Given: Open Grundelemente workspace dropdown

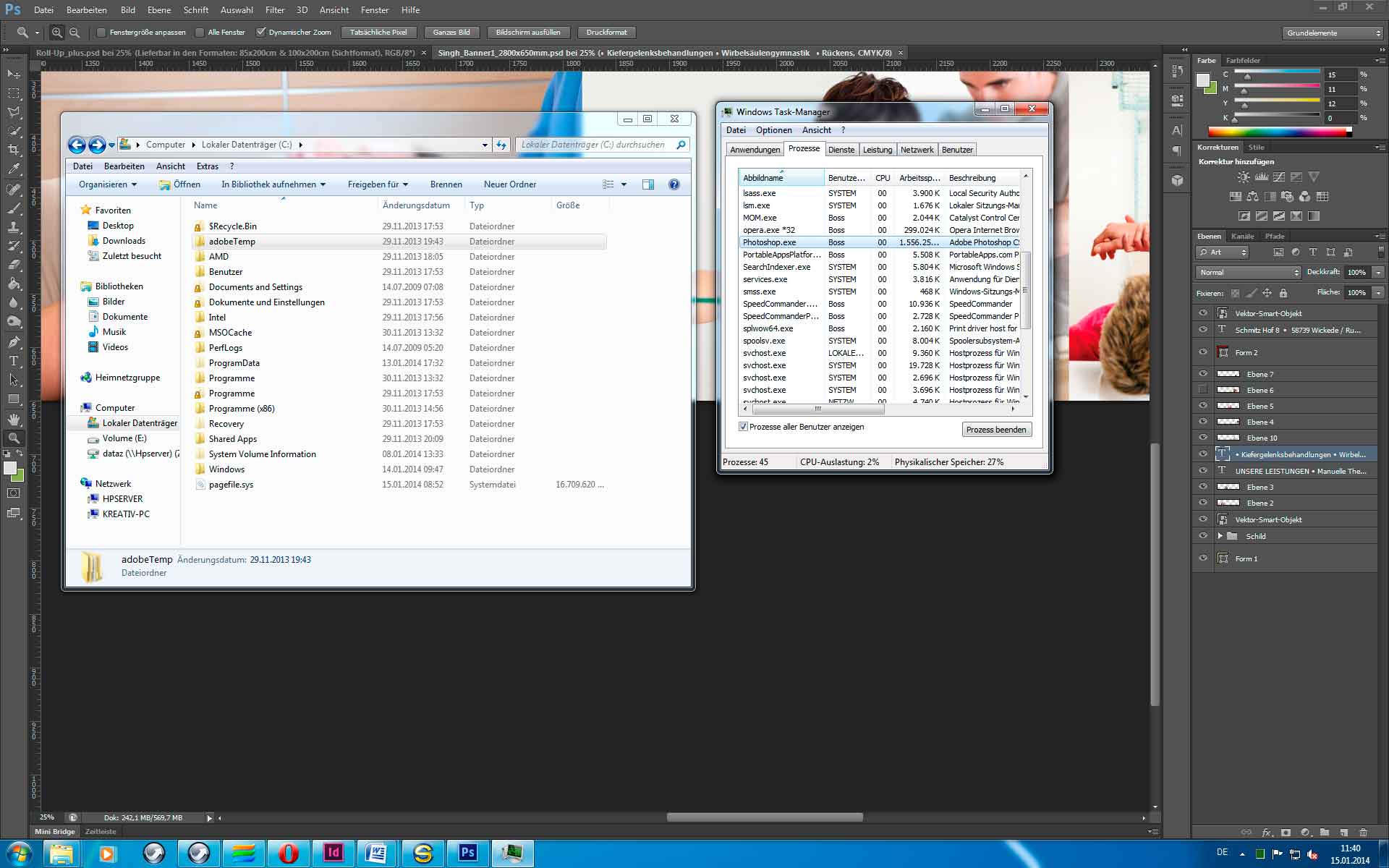Looking at the screenshot, I should pyautogui.click(x=1333, y=33).
